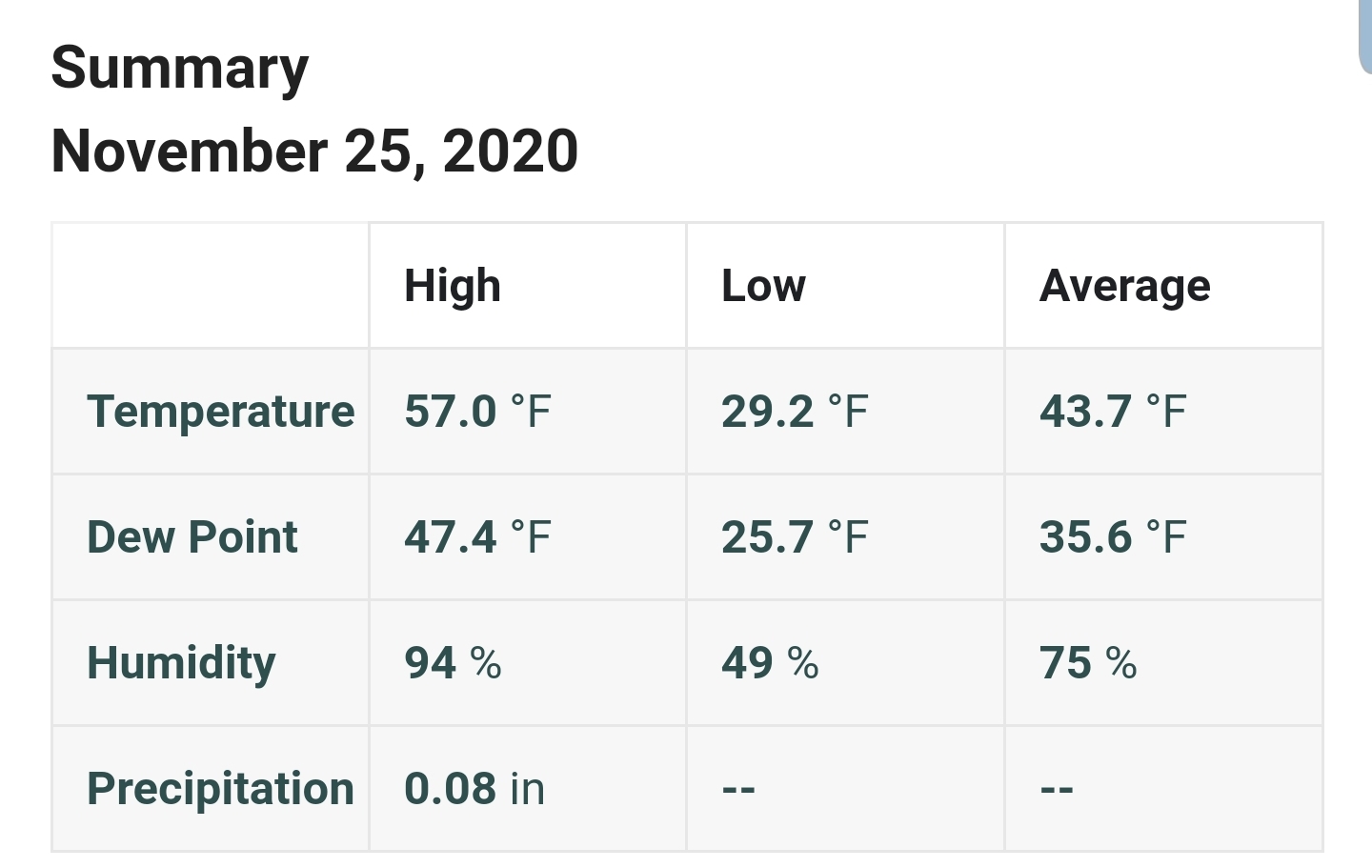
Task: Grab the scrollbar handle at top right
Action: pyautogui.click(x=1365, y=36)
